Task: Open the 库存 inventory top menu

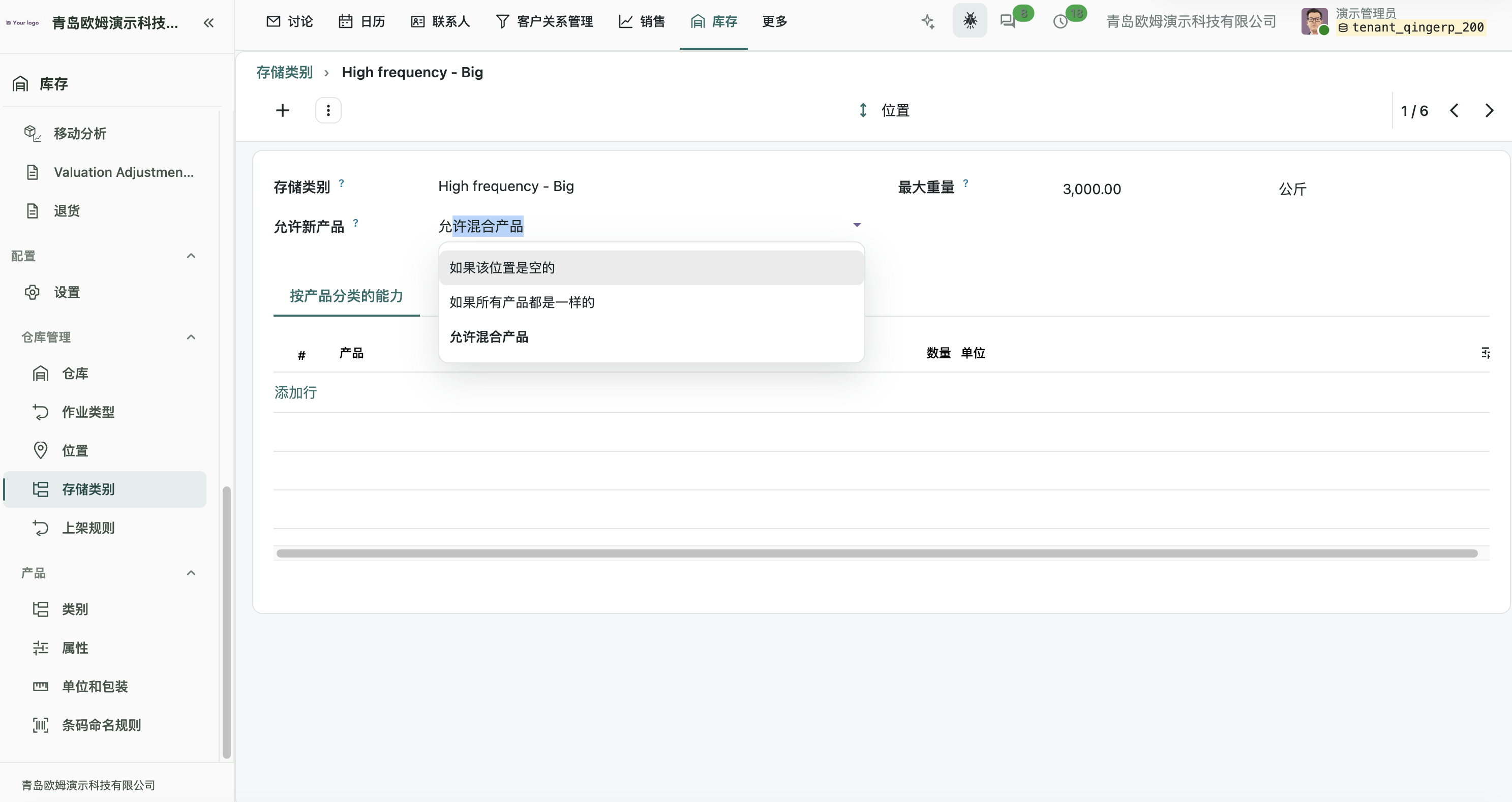Action: (714, 22)
